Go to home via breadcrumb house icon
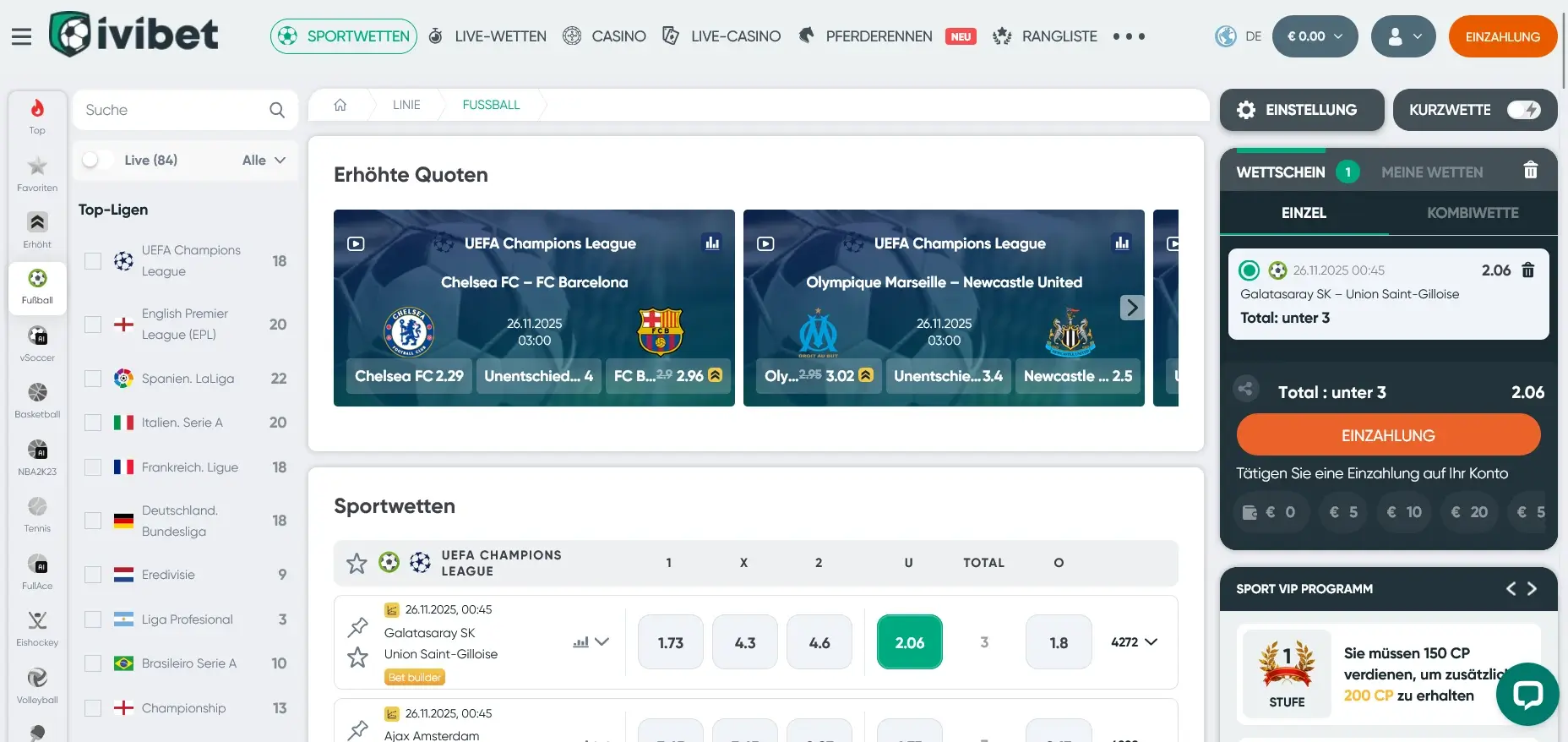This screenshot has height=742, width=1568. point(340,105)
